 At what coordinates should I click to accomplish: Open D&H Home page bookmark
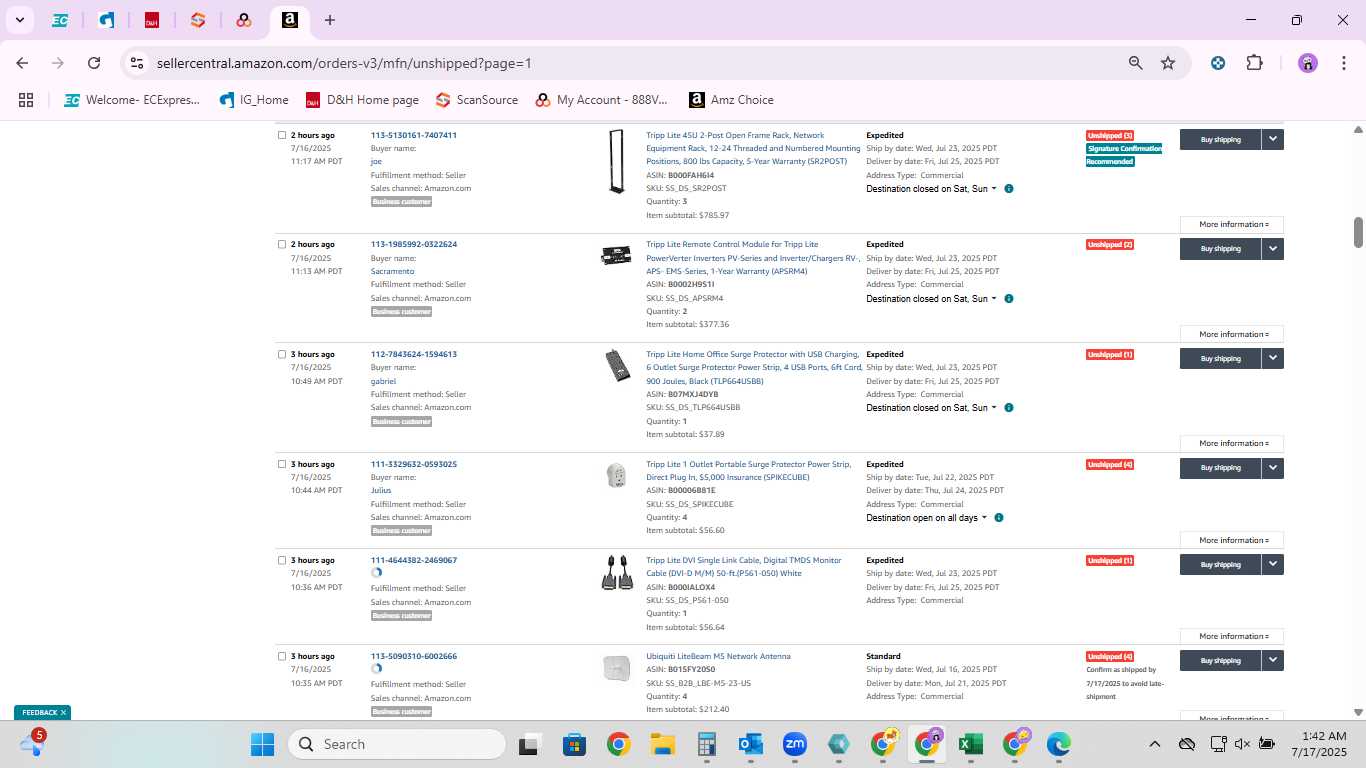(x=362, y=100)
